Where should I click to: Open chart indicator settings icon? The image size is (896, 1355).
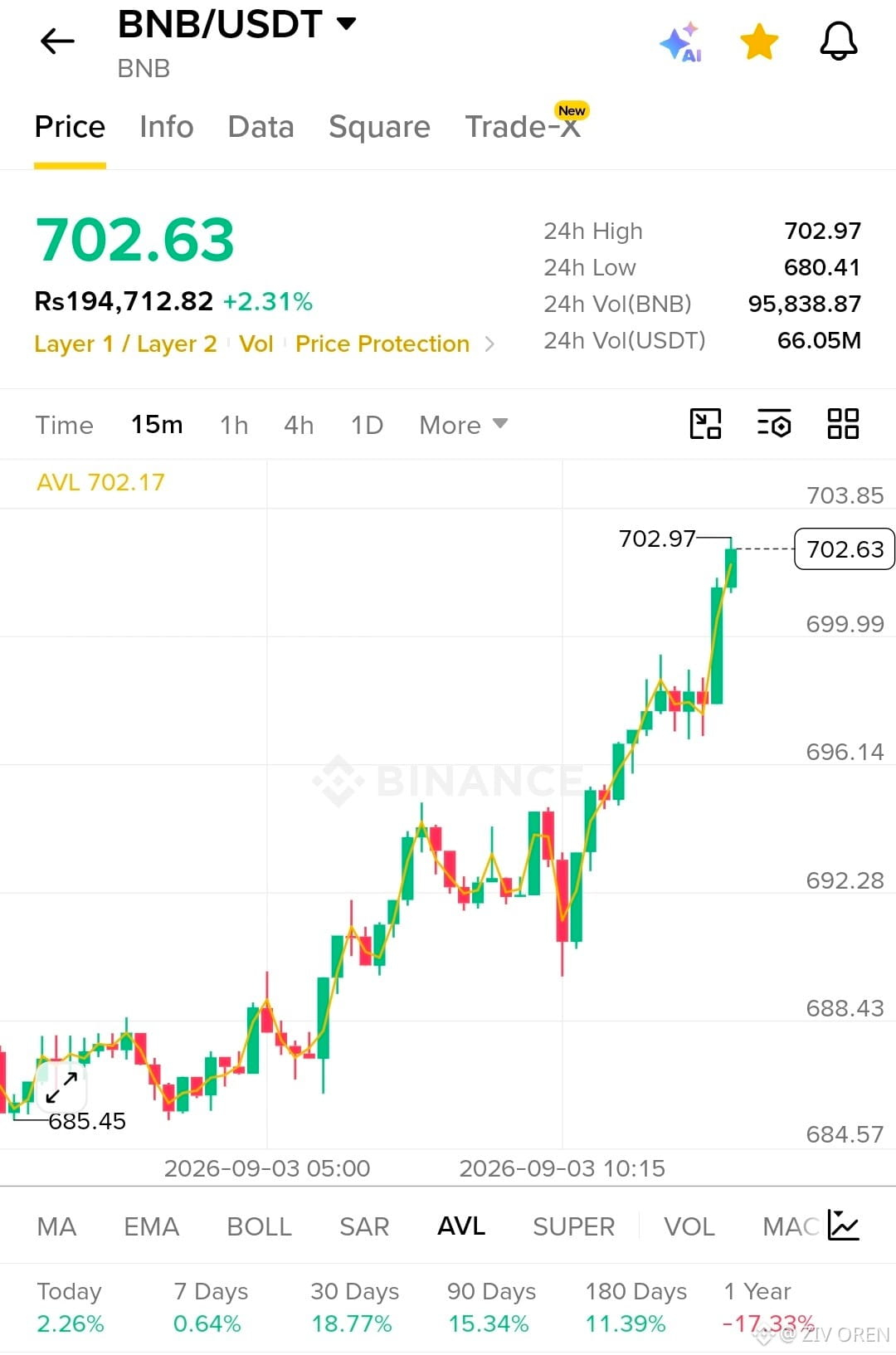point(774,424)
